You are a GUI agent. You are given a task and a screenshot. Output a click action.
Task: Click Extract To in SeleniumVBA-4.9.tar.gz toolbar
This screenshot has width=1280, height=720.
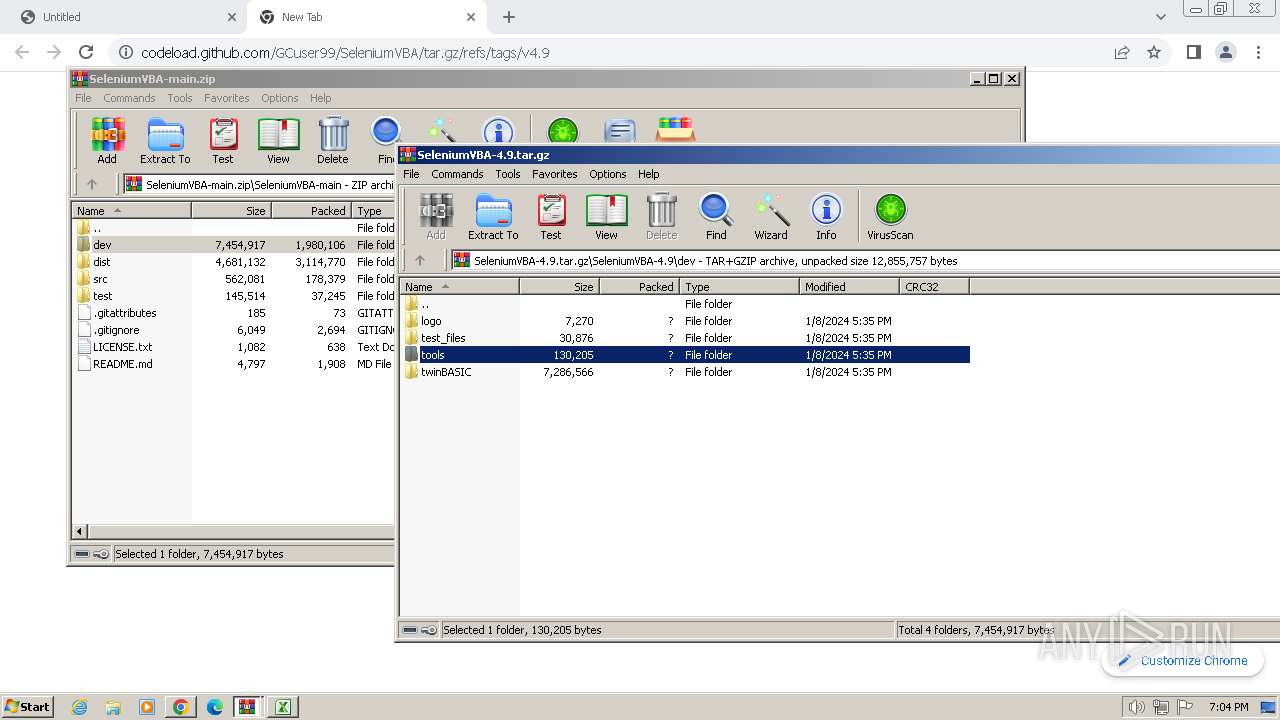click(493, 217)
